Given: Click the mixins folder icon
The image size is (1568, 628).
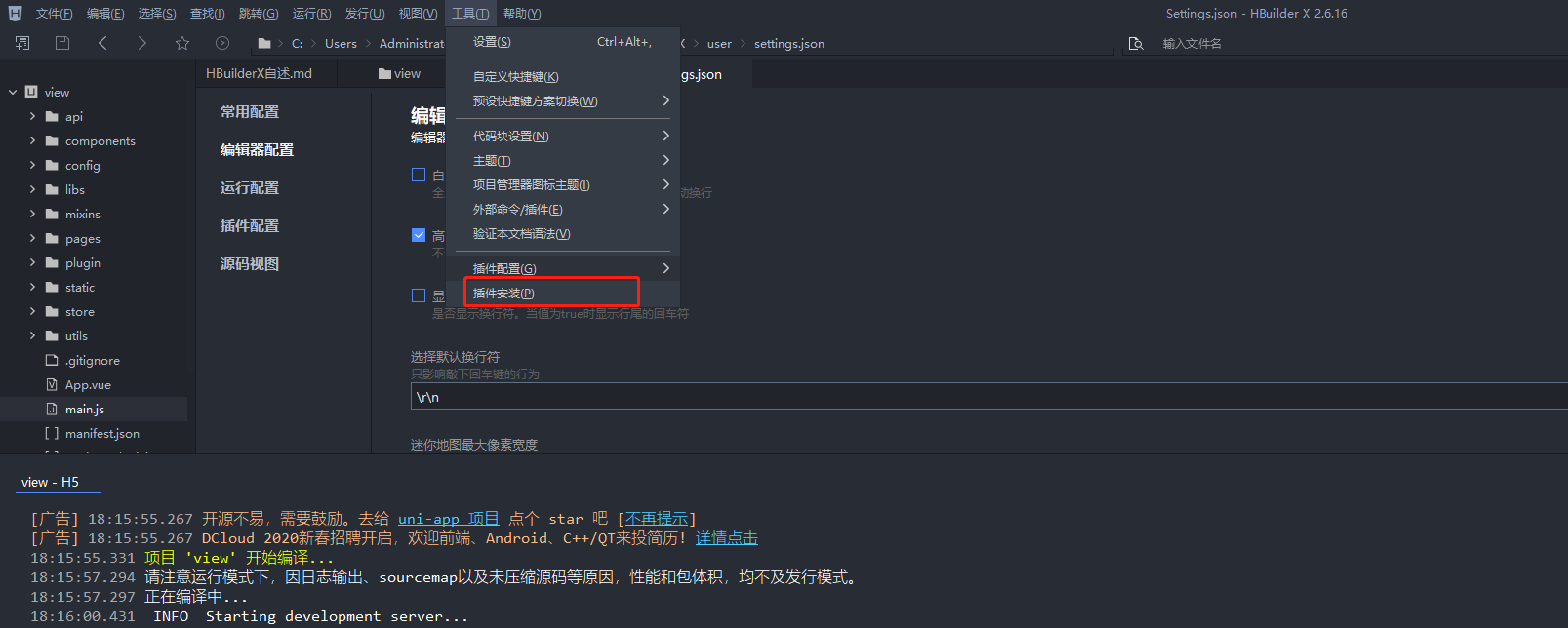Looking at the screenshot, I should [x=53, y=214].
